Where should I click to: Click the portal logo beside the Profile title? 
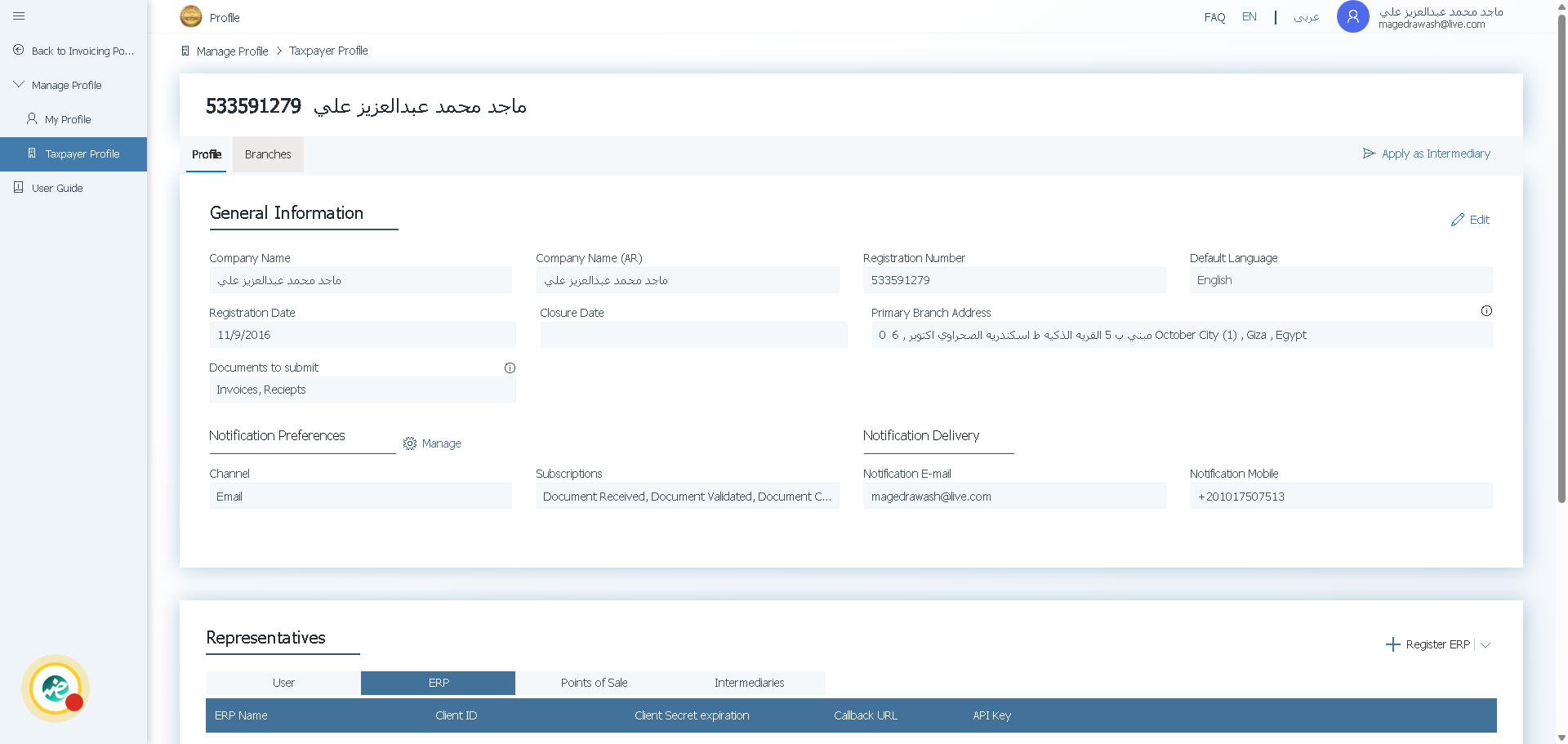point(189,16)
